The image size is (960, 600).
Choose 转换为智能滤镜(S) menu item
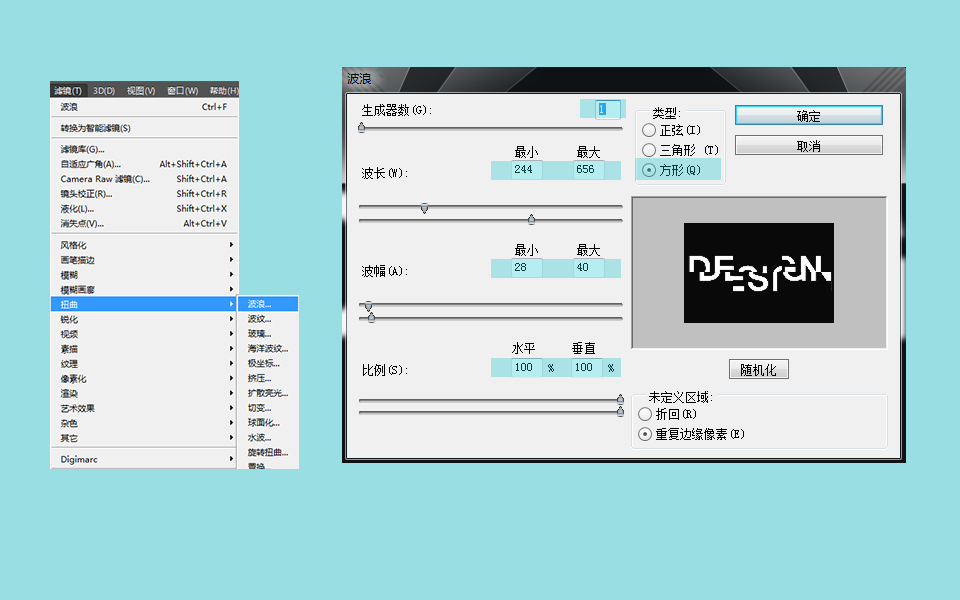(x=144, y=128)
